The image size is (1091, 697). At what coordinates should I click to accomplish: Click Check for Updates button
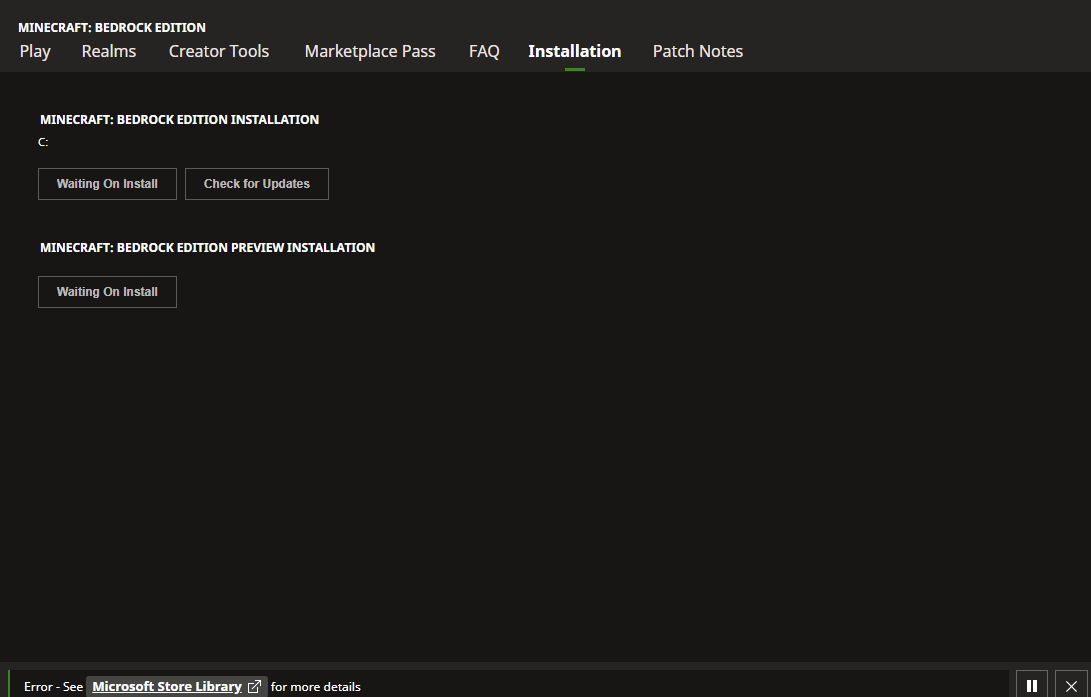tap(257, 184)
